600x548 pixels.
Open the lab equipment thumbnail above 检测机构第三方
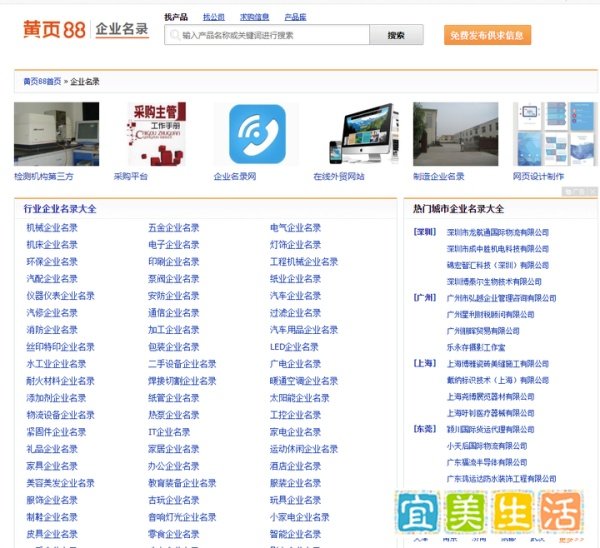57,134
